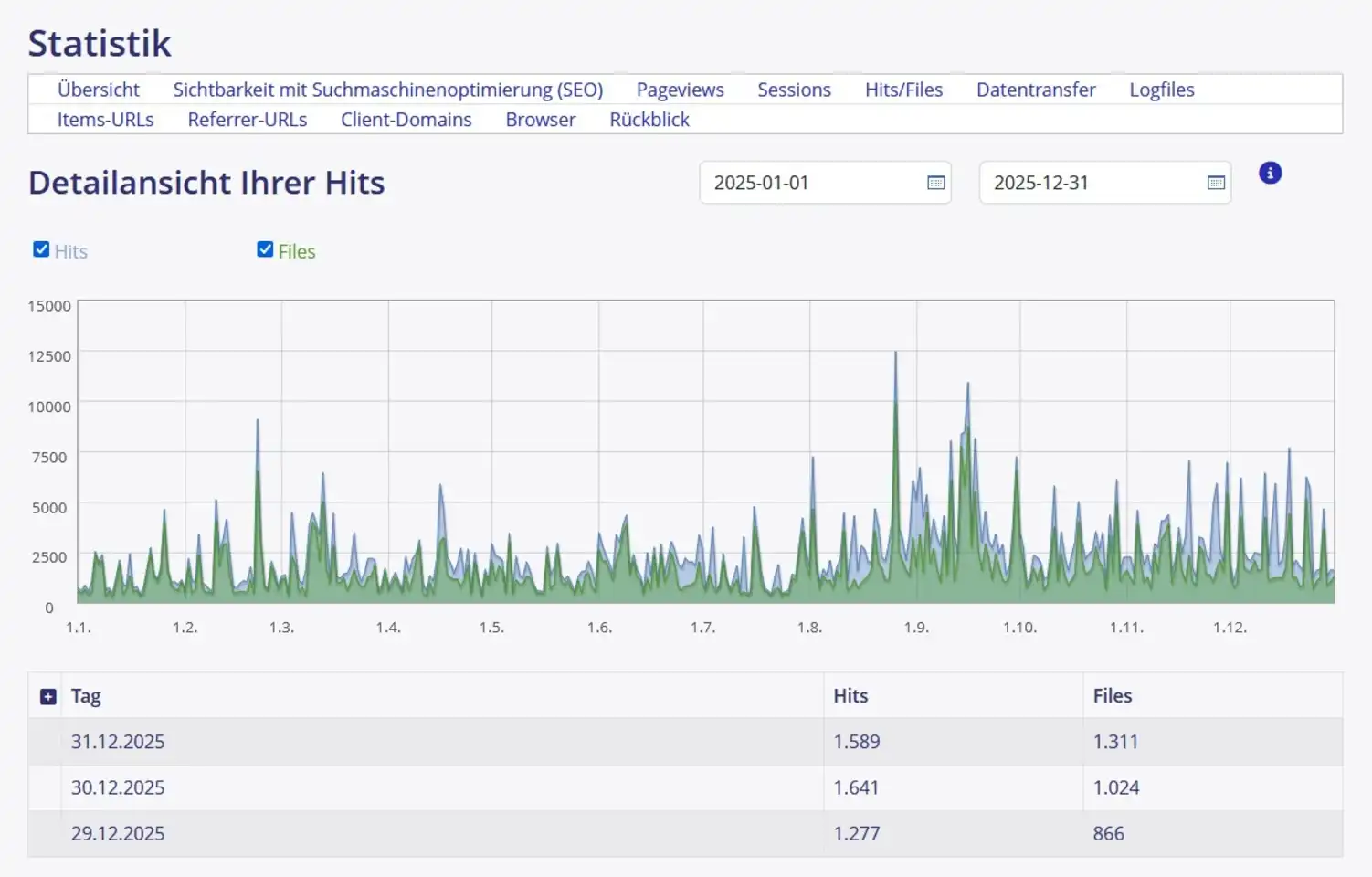Show the Referrer-URLs report

click(248, 120)
